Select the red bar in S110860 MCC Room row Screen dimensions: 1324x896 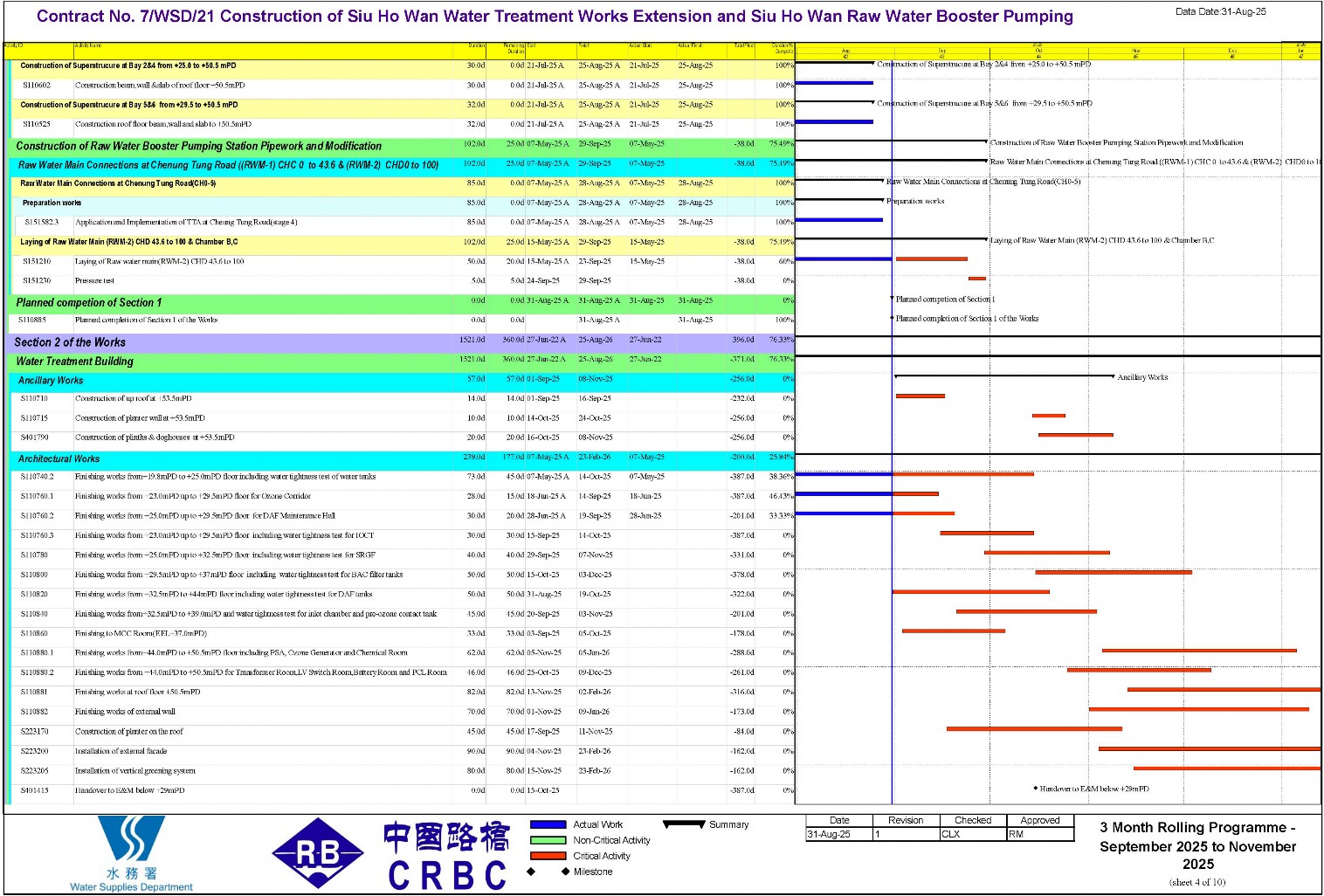coord(954,631)
